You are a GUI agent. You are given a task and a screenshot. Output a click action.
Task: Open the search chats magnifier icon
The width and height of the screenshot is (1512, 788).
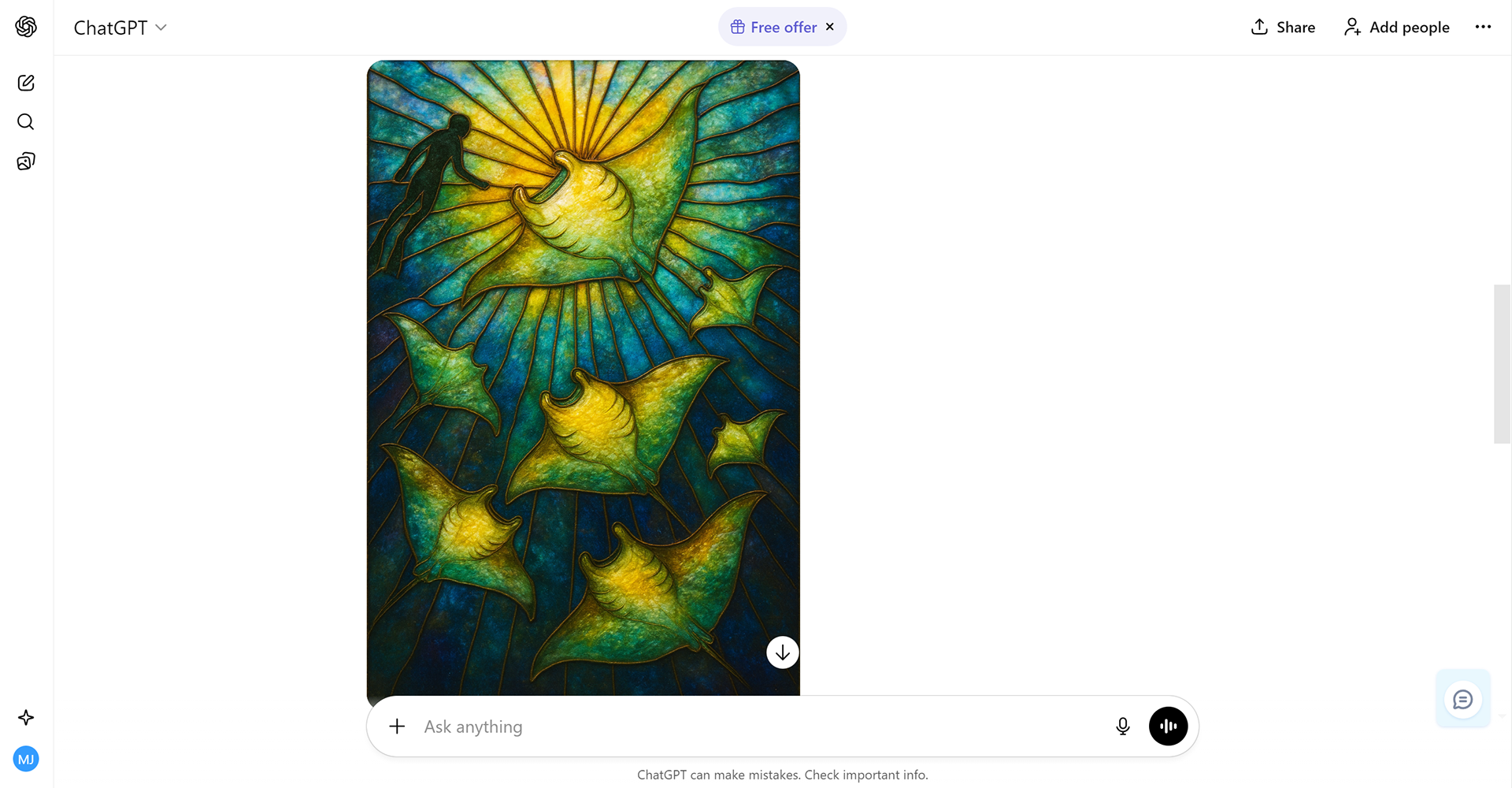(x=26, y=121)
